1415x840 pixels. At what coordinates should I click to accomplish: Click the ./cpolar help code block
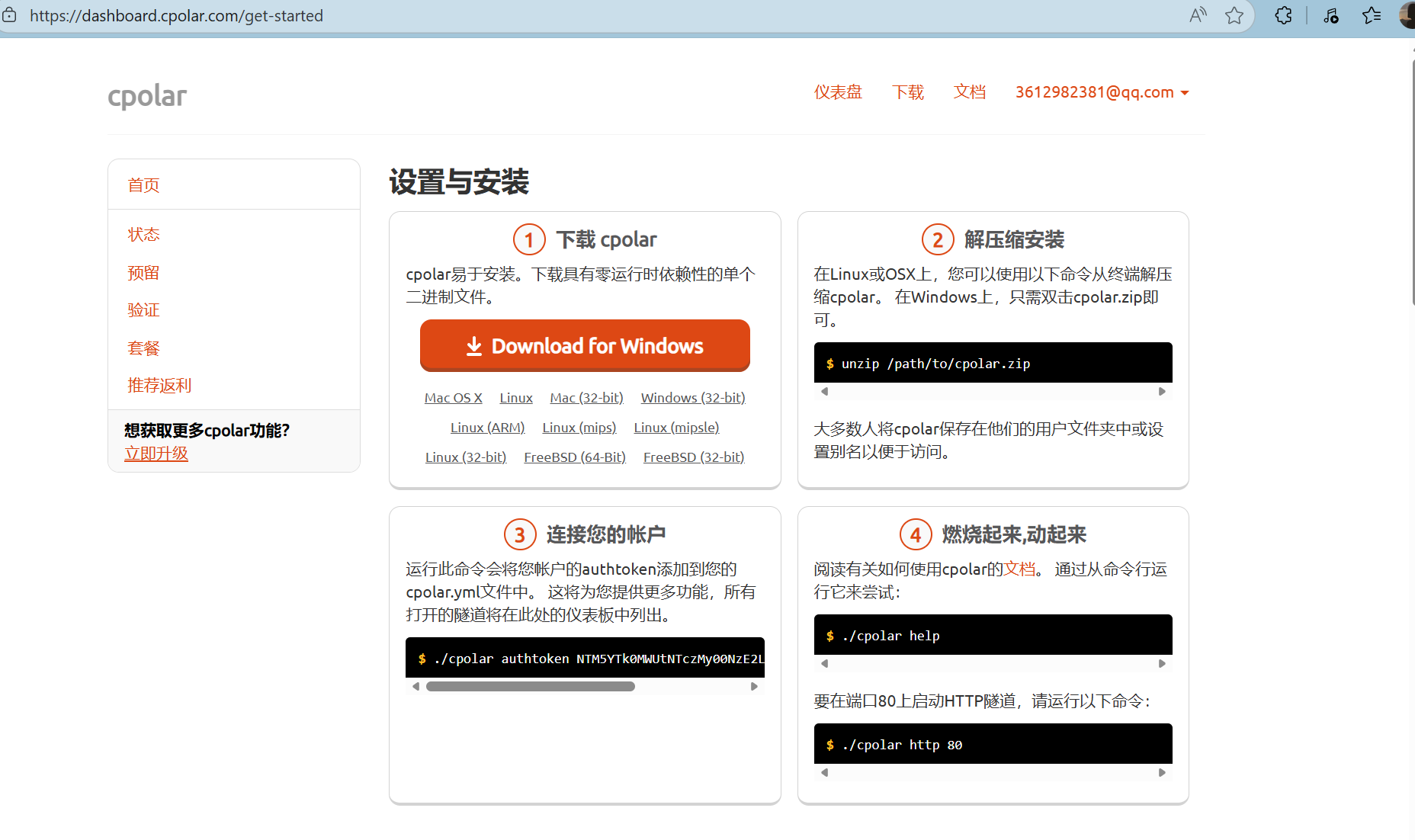pos(993,635)
